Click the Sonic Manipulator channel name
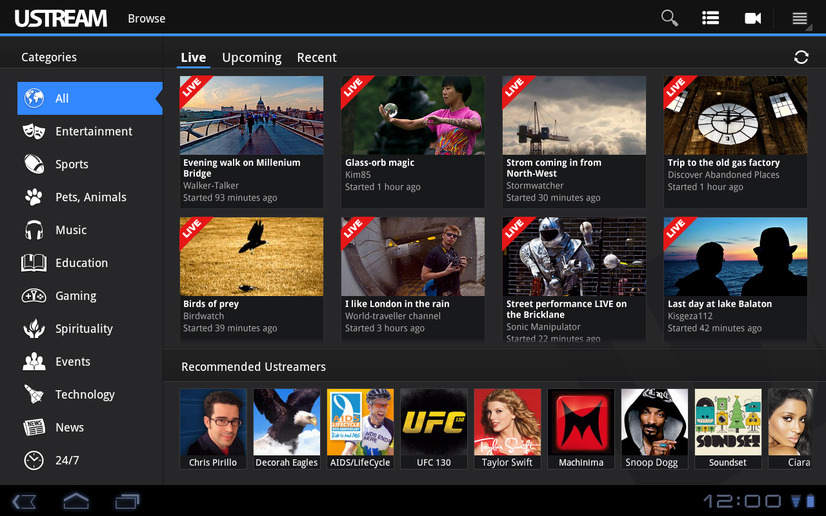The height and width of the screenshot is (516, 826). (x=543, y=326)
